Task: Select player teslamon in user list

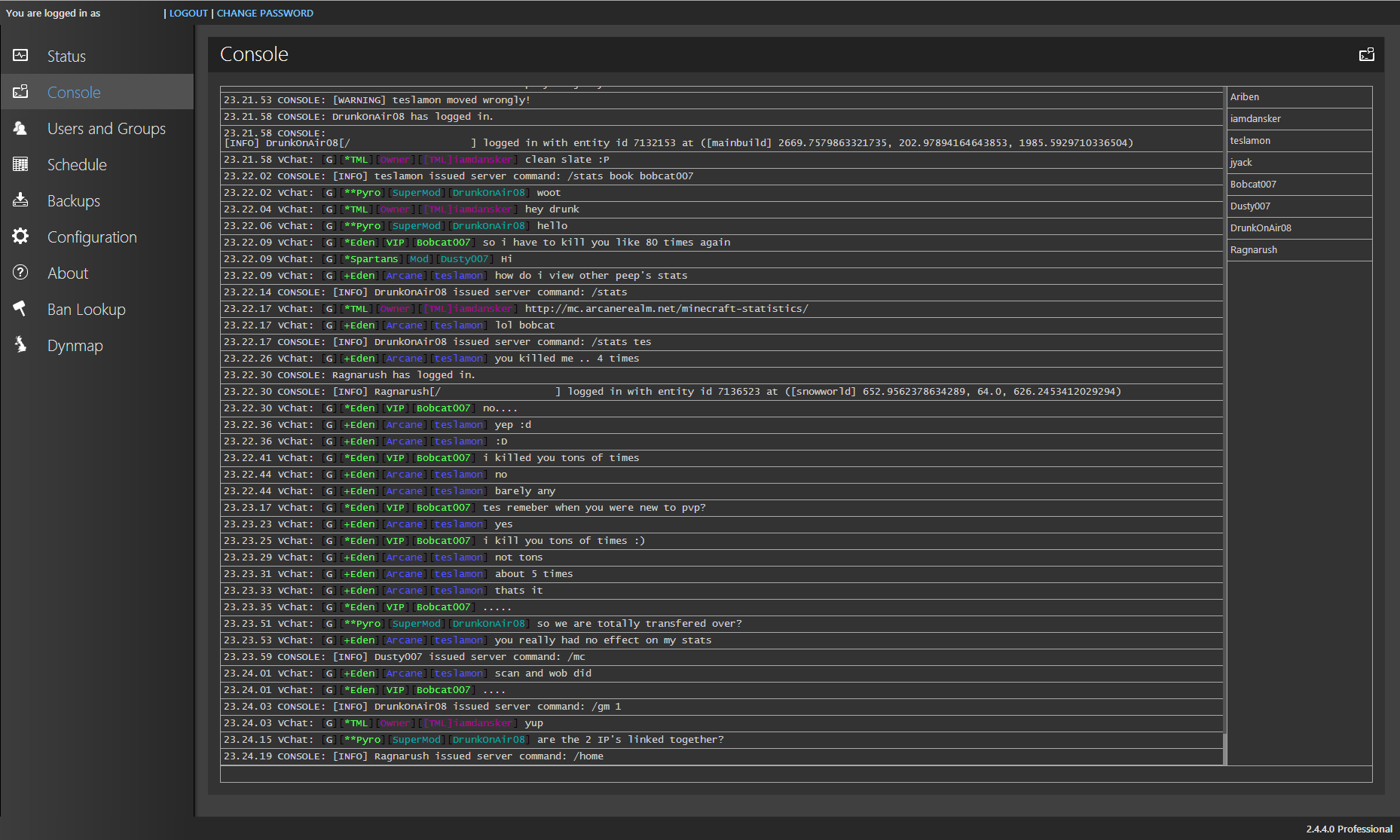Action: (x=1299, y=141)
